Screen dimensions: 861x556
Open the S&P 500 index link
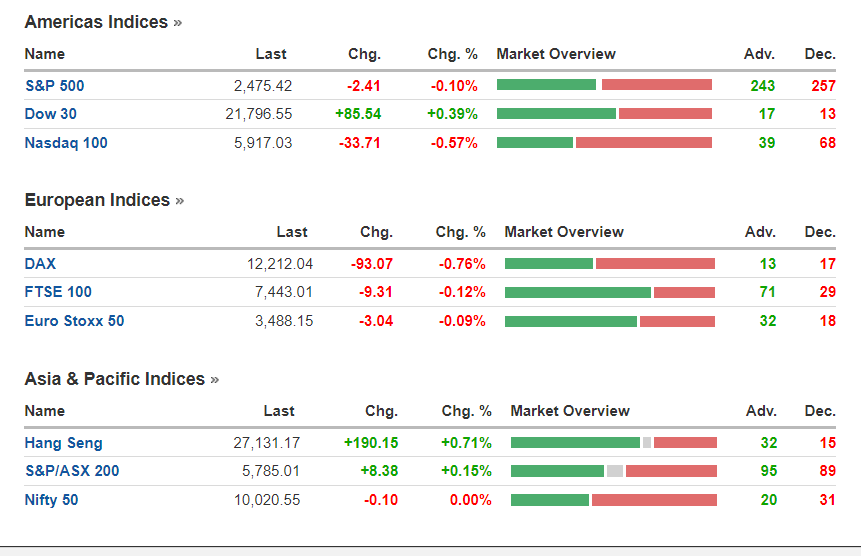tap(54, 86)
